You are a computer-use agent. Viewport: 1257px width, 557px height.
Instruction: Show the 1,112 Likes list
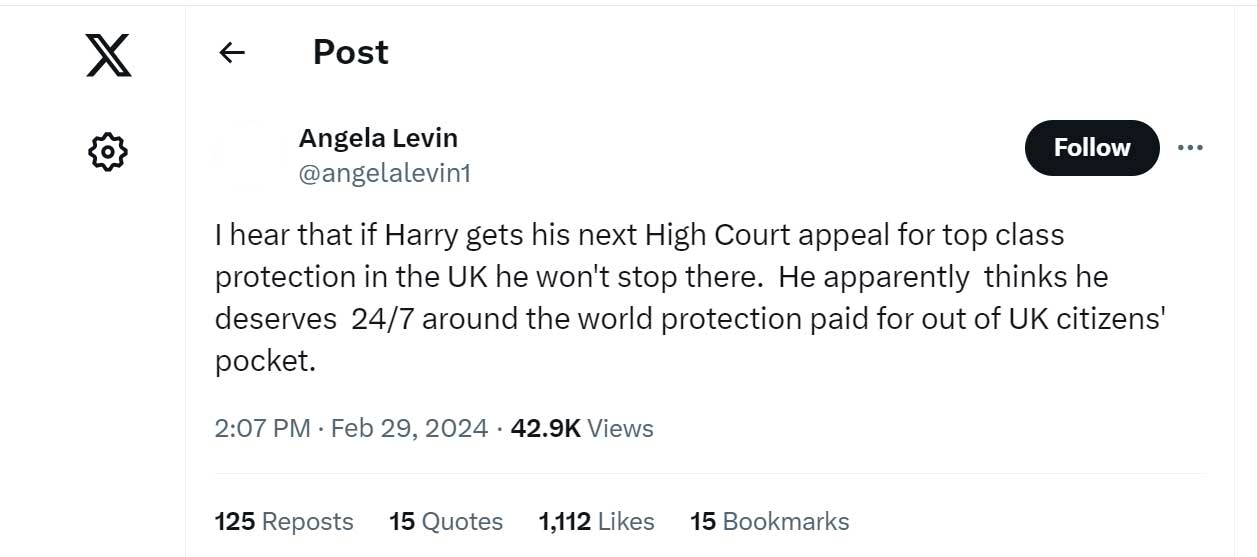(x=596, y=521)
